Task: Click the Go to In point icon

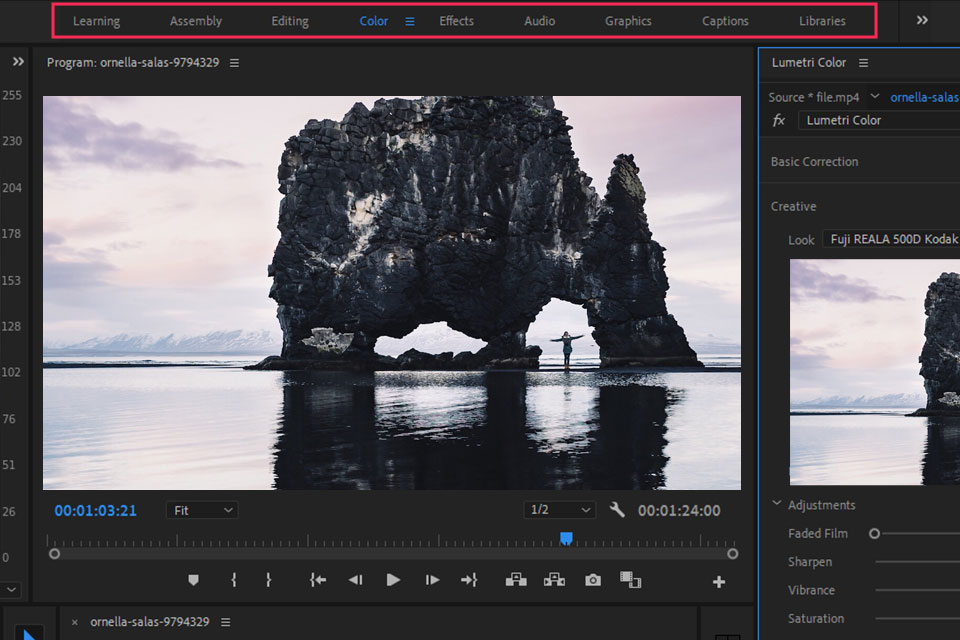Action: click(318, 580)
